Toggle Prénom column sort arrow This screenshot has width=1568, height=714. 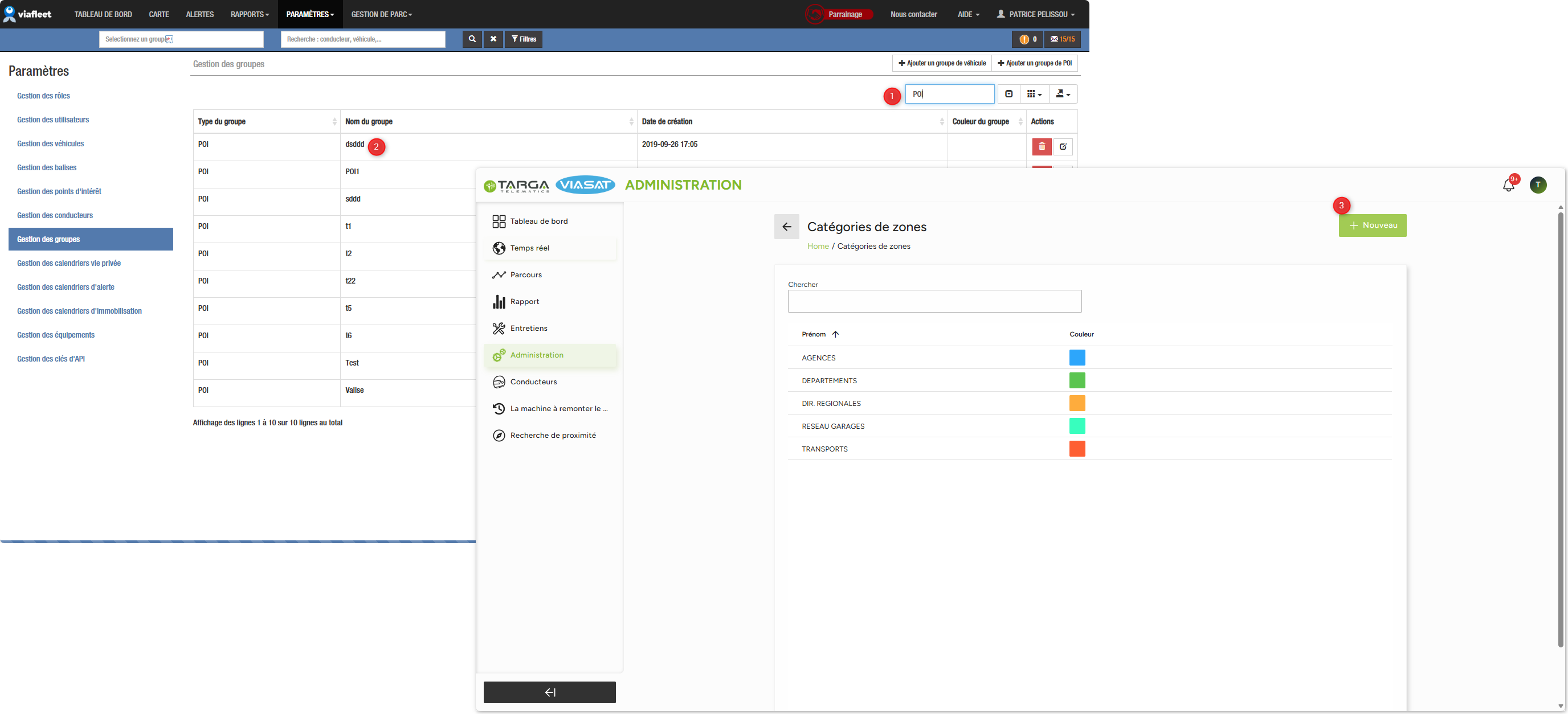coord(835,334)
